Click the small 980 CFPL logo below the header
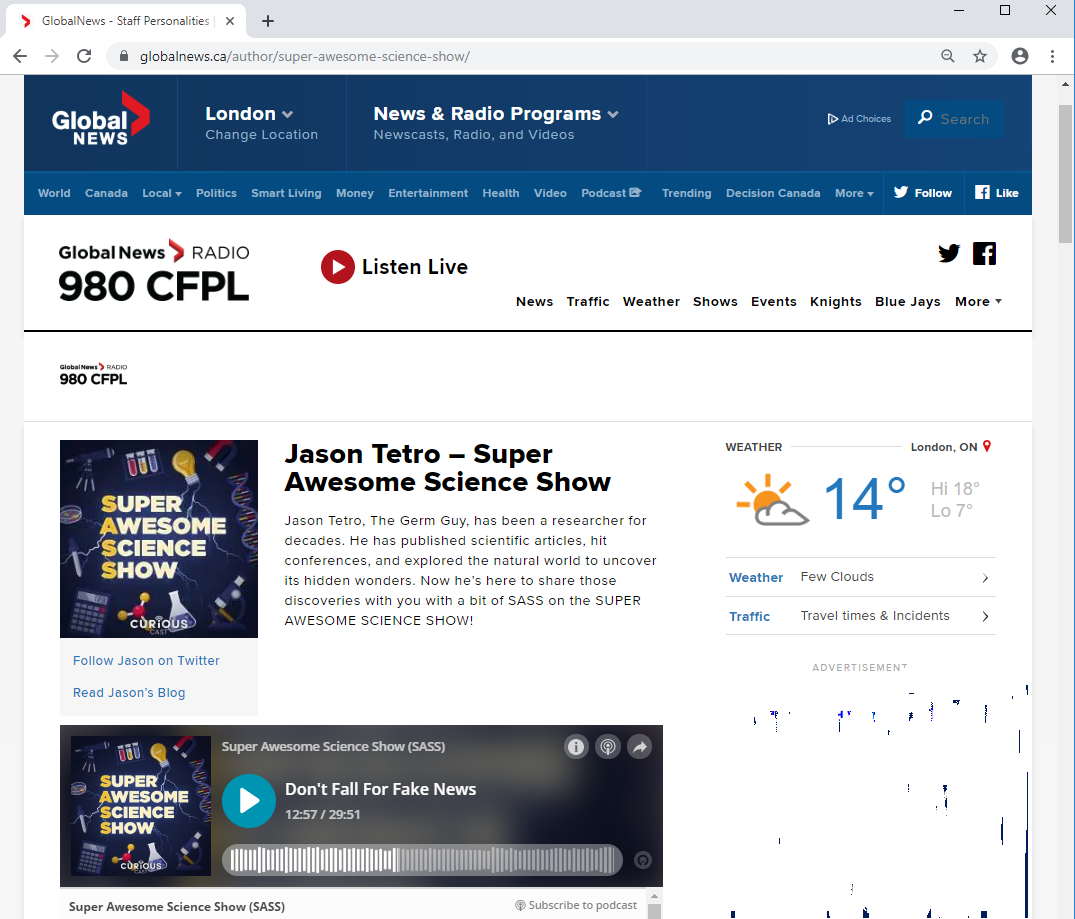The height and width of the screenshot is (919, 1075). pos(93,374)
